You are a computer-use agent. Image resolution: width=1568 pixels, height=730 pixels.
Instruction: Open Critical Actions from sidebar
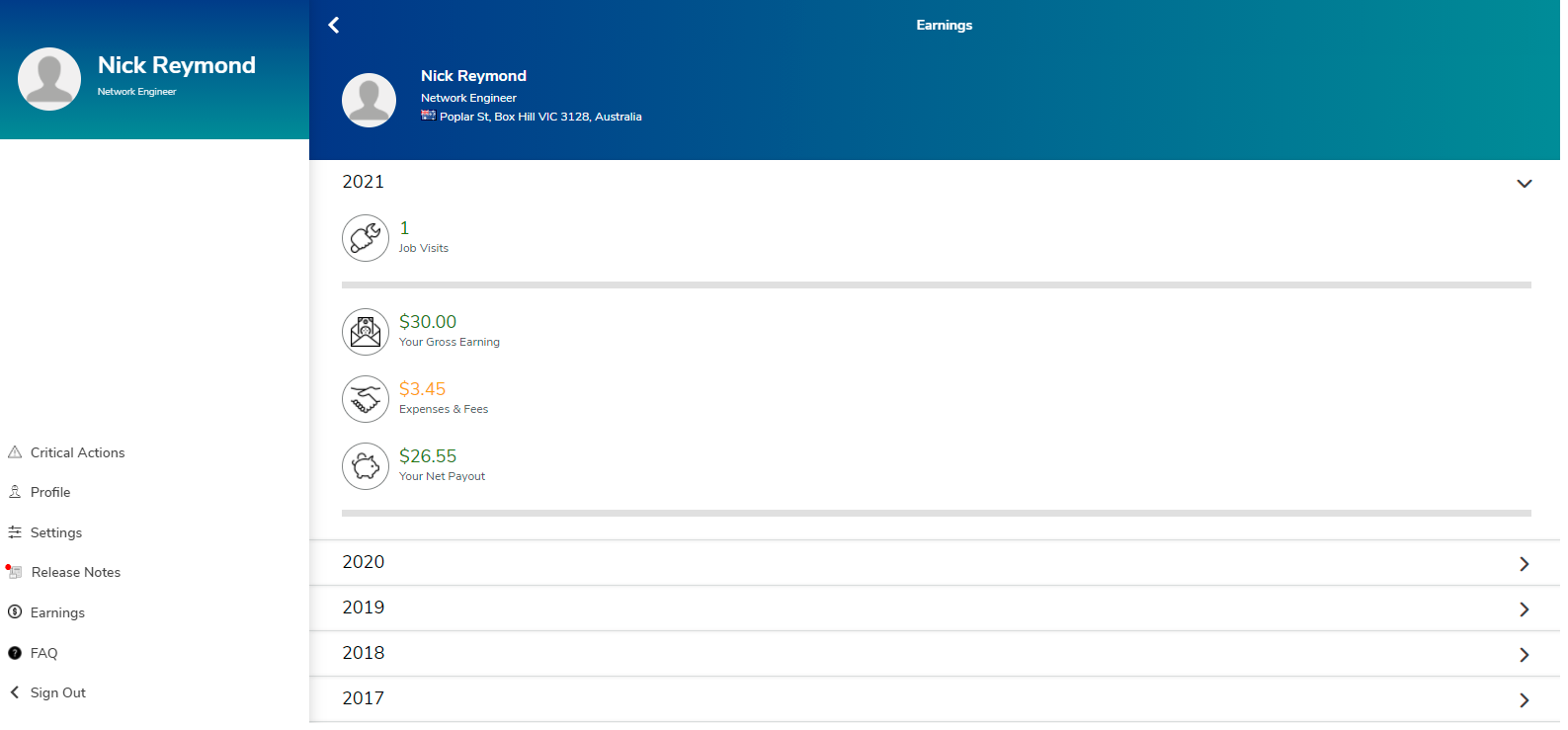coord(78,452)
